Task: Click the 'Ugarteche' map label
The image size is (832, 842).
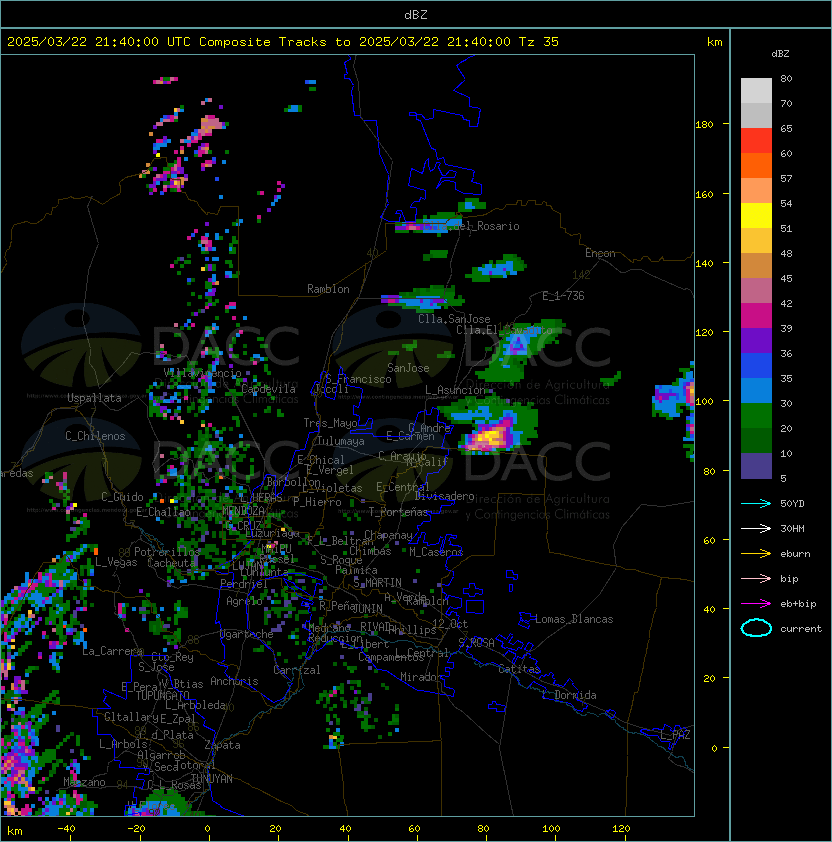Action: click(x=246, y=634)
